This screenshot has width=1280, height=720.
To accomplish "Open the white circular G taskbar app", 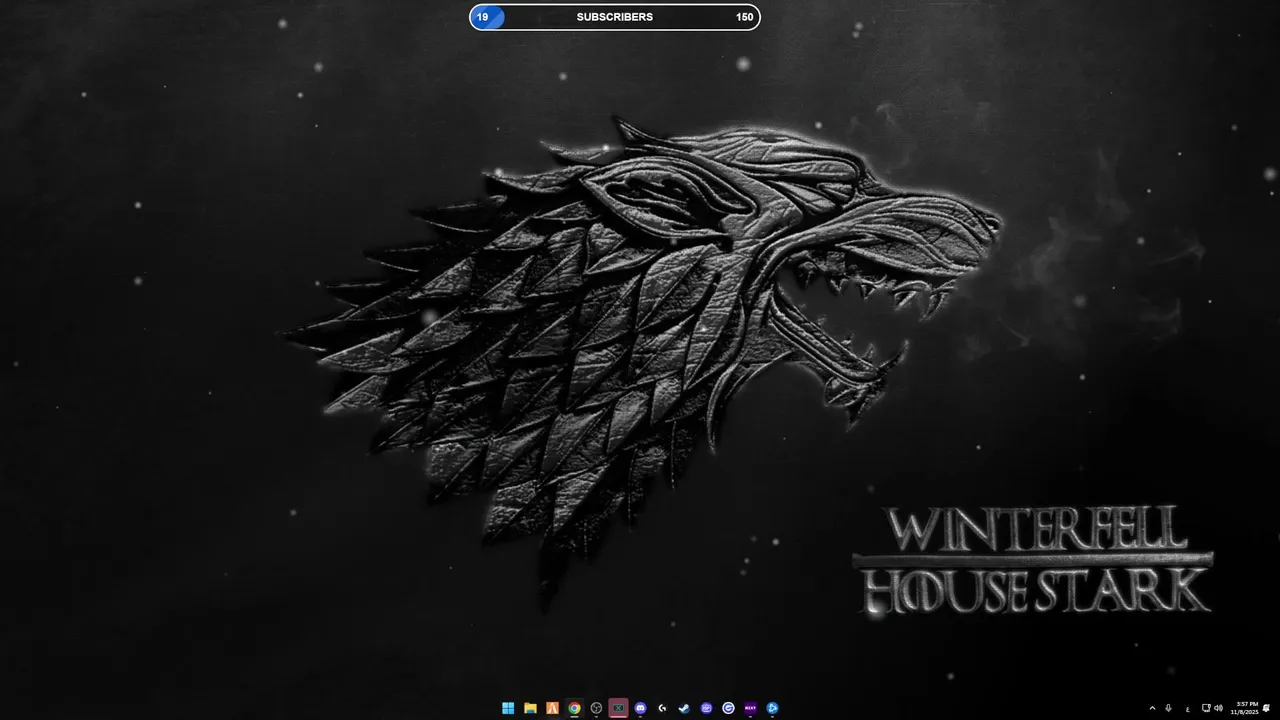I will 728,708.
